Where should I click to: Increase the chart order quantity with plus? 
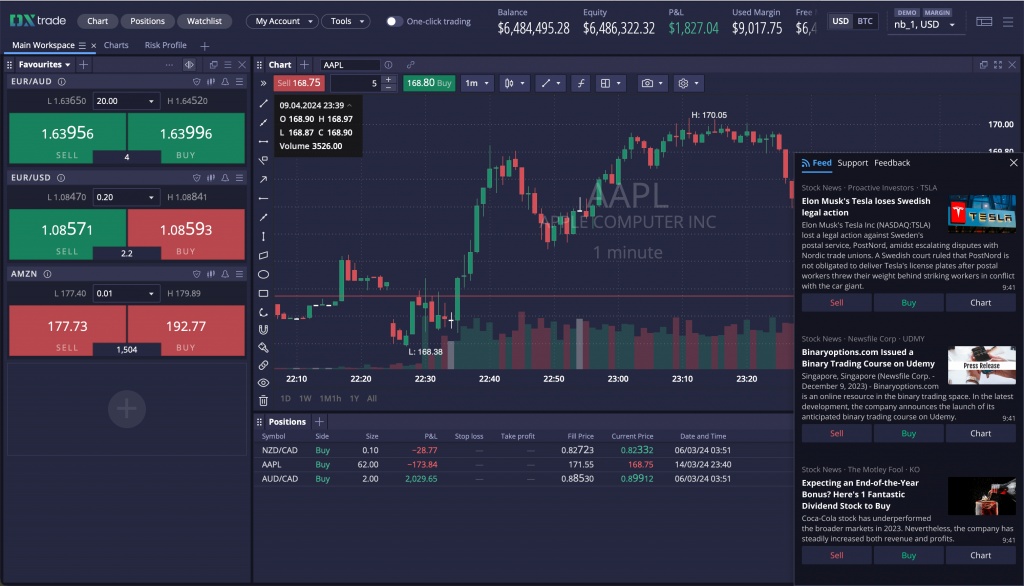click(389, 79)
